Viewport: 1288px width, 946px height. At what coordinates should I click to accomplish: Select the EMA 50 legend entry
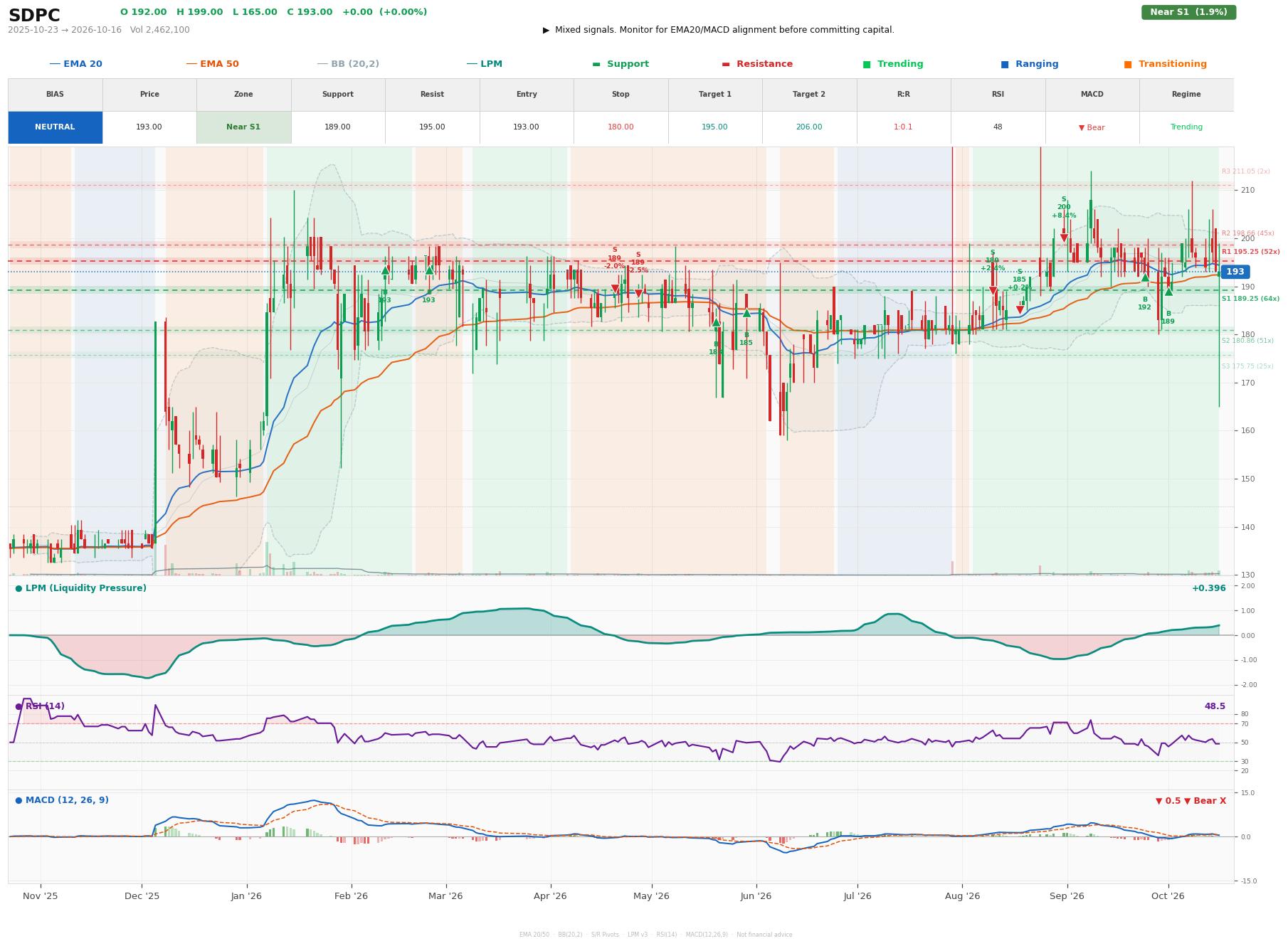pyautogui.click(x=212, y=64)
